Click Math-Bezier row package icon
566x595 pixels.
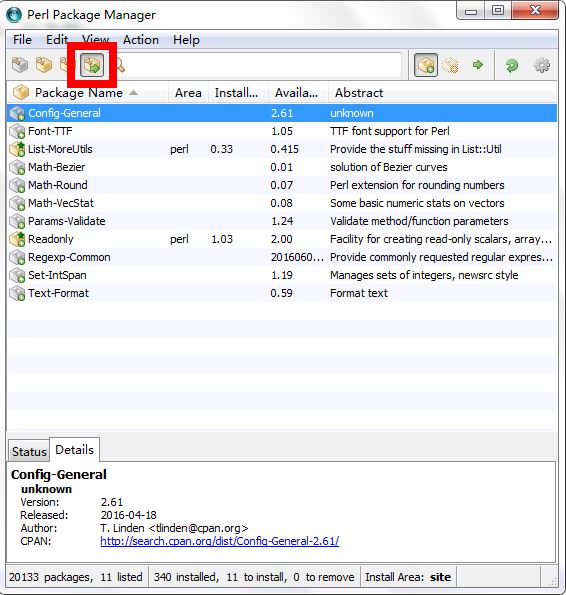(17, 167)
